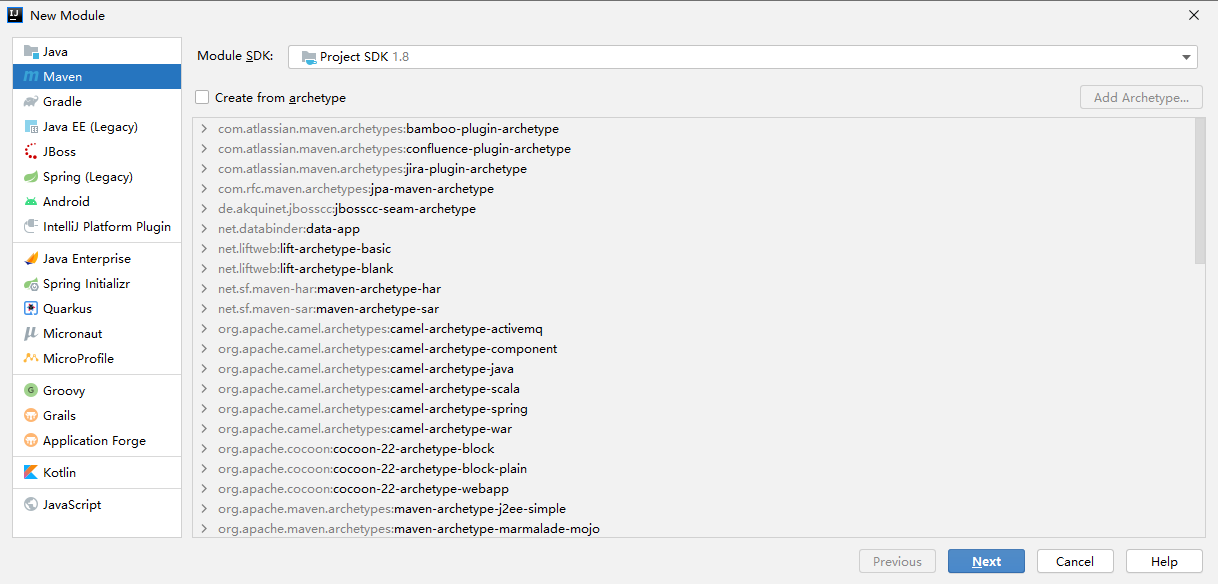Expand the maven-archetype-har entry

click(x=204, y=289)
